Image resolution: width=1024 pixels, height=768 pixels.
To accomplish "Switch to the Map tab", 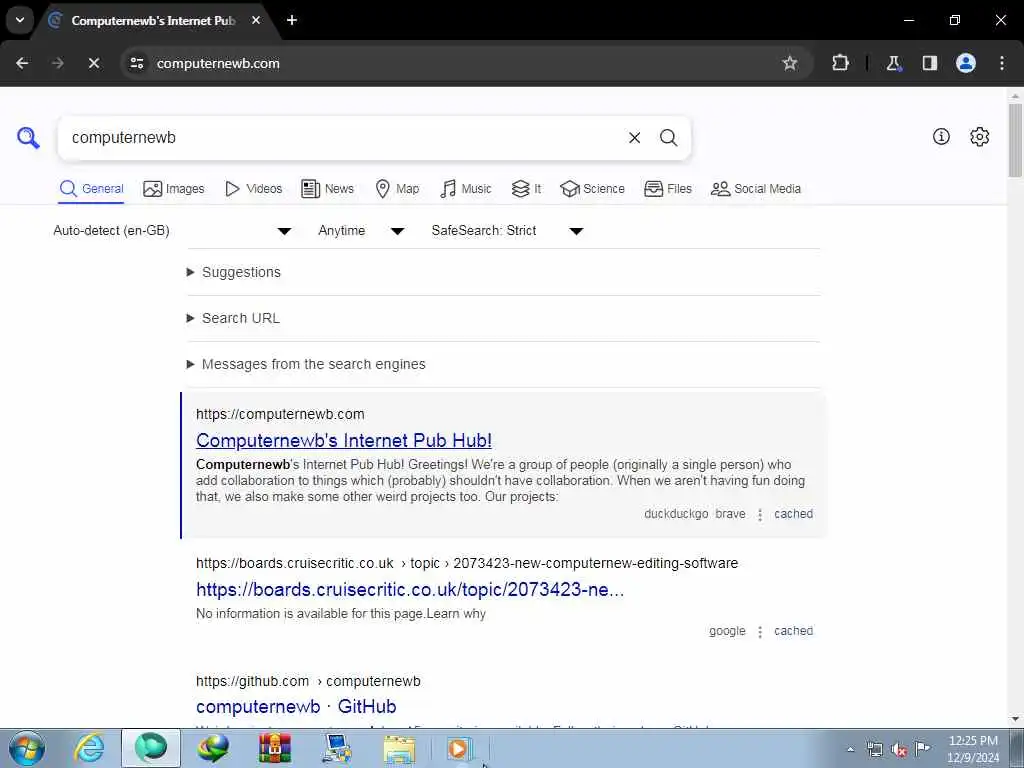I will [397, 189].
